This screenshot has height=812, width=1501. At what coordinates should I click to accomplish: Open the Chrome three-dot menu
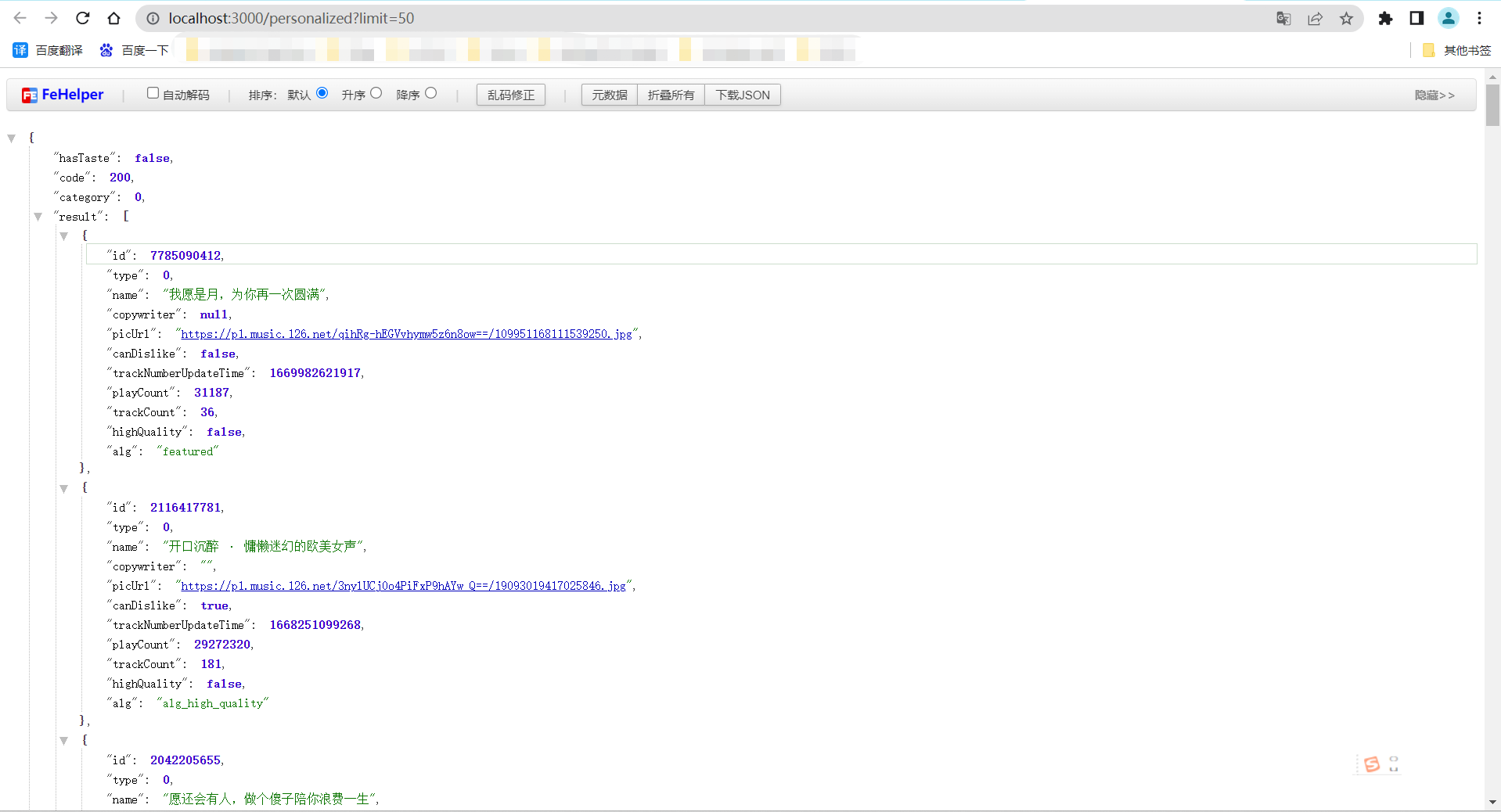(1479, 18)
